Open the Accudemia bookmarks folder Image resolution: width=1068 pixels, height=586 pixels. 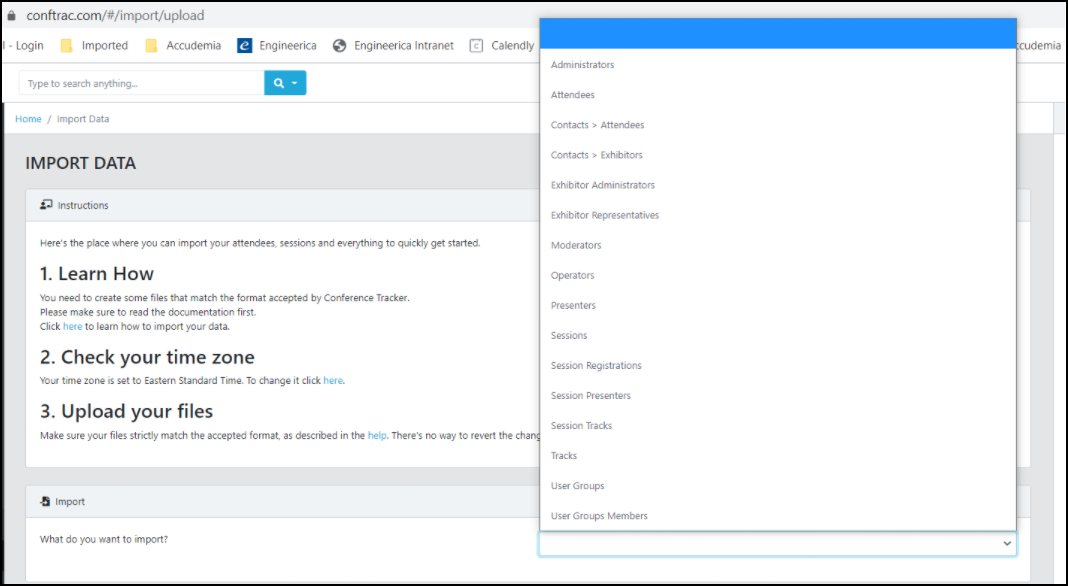tap(183, 46)
